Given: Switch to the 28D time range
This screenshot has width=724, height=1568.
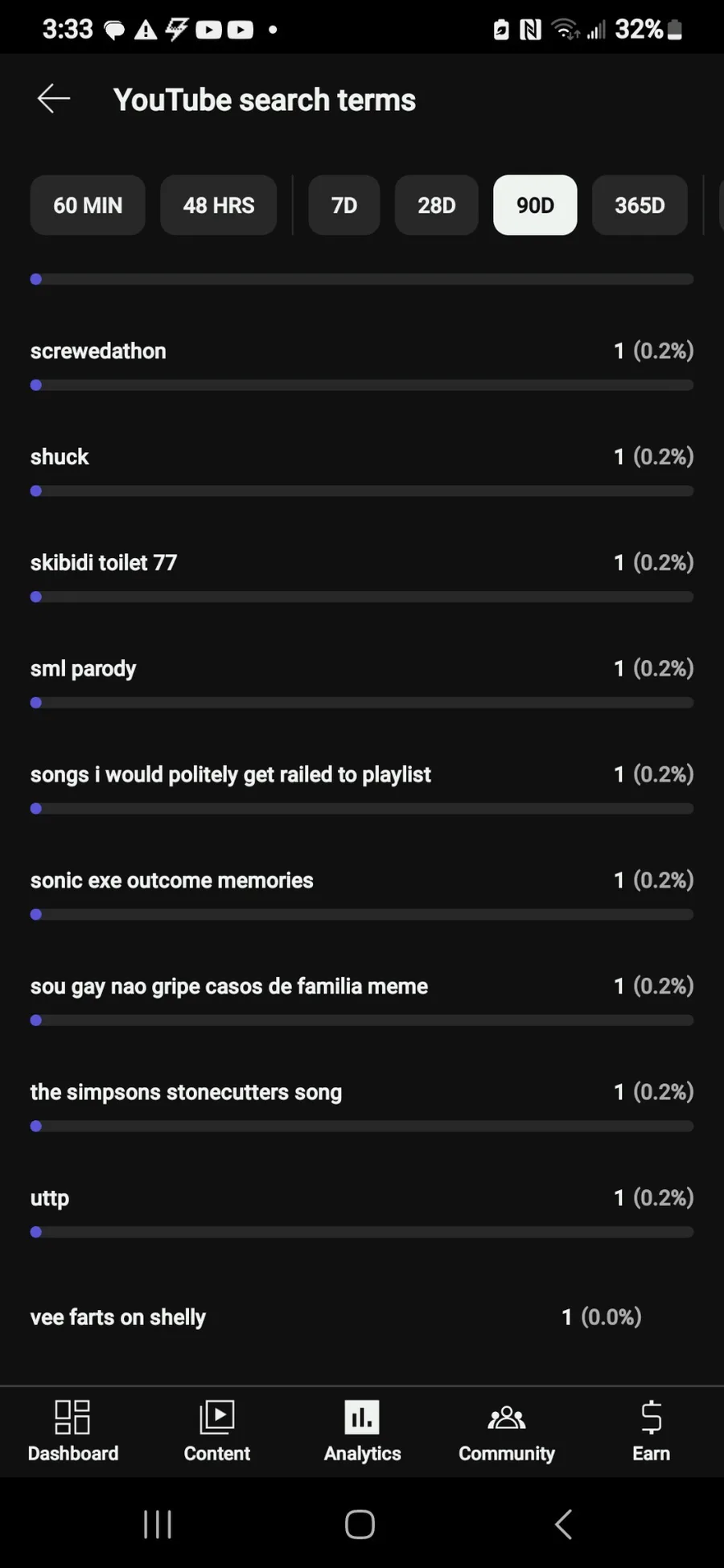Looking at the screenshot, I should click(x=437, y=205).
